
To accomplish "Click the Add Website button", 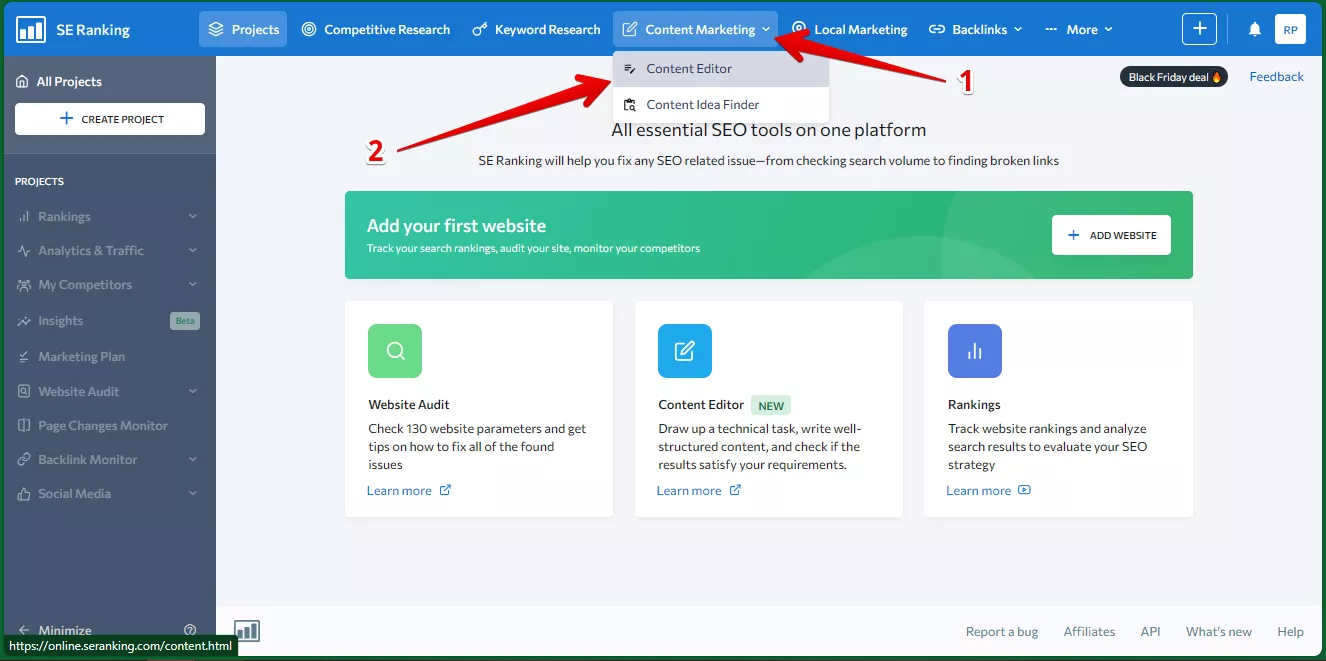I will pos(1111,235).
